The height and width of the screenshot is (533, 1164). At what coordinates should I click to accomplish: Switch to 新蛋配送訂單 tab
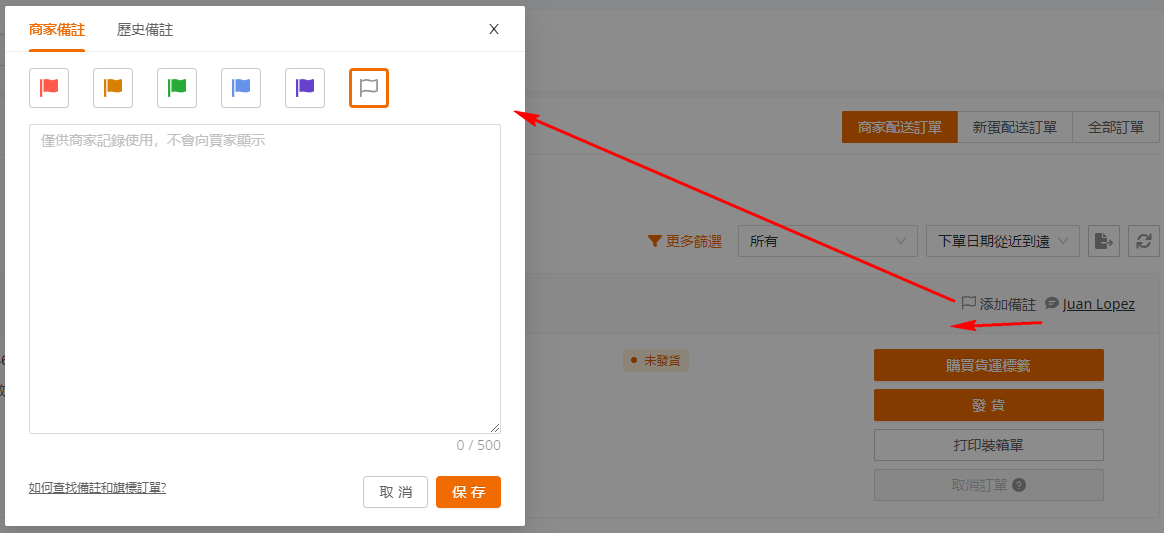click(x=1015, y=127)
